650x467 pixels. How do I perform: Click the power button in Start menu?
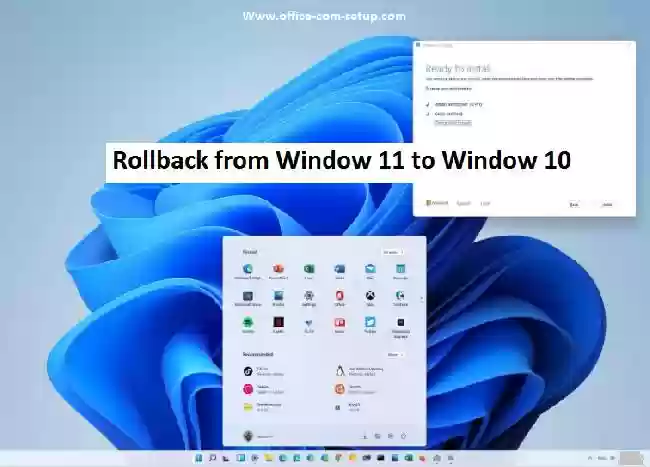(x=403, y=436)
